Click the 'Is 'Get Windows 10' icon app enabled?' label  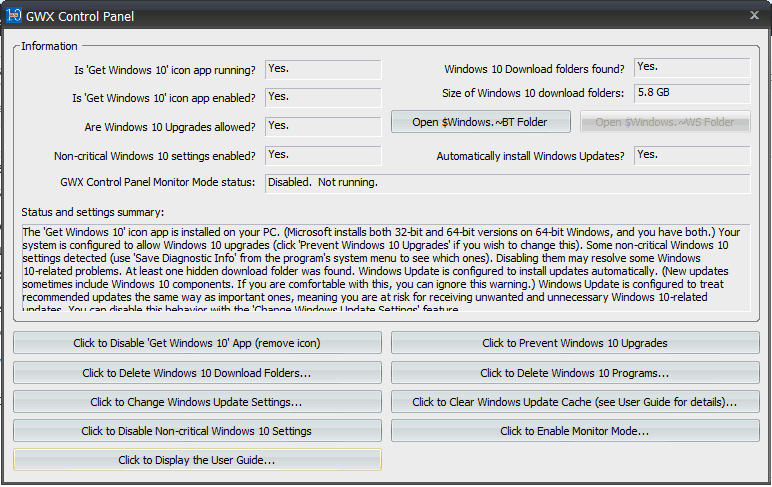[x=164, y=98]
